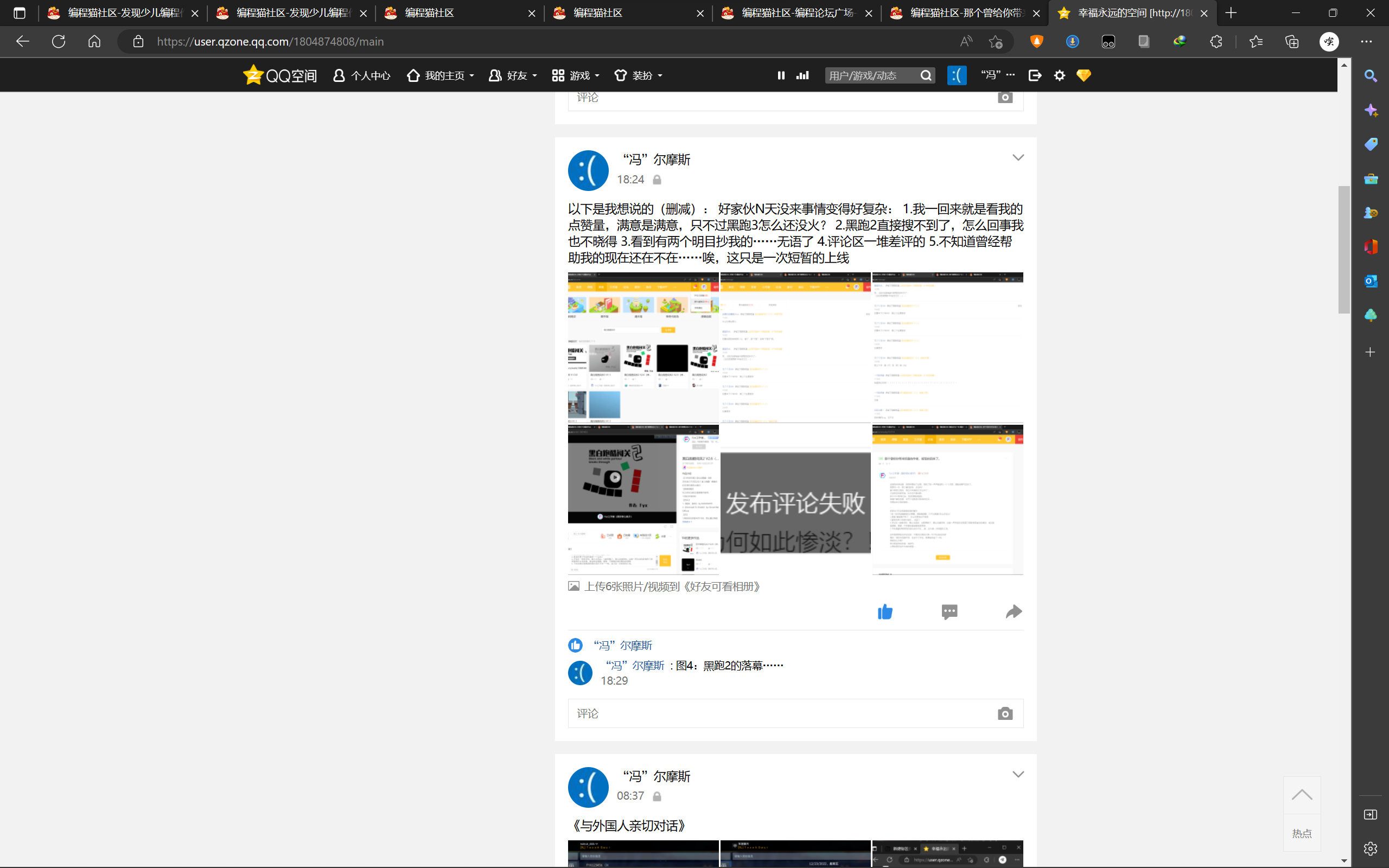Screen dimensions: 1389x868
Task: Click the browser Refresh button
Action: [59, 41]
